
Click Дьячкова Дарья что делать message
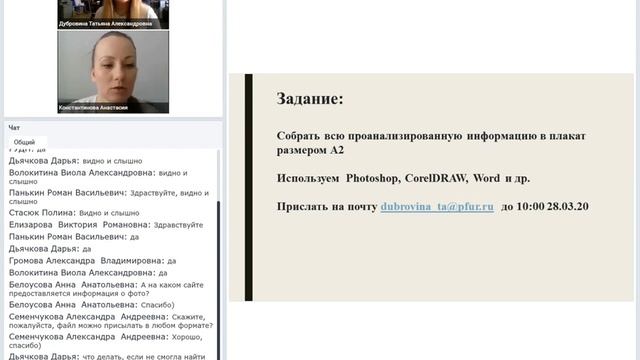[107, 356]
